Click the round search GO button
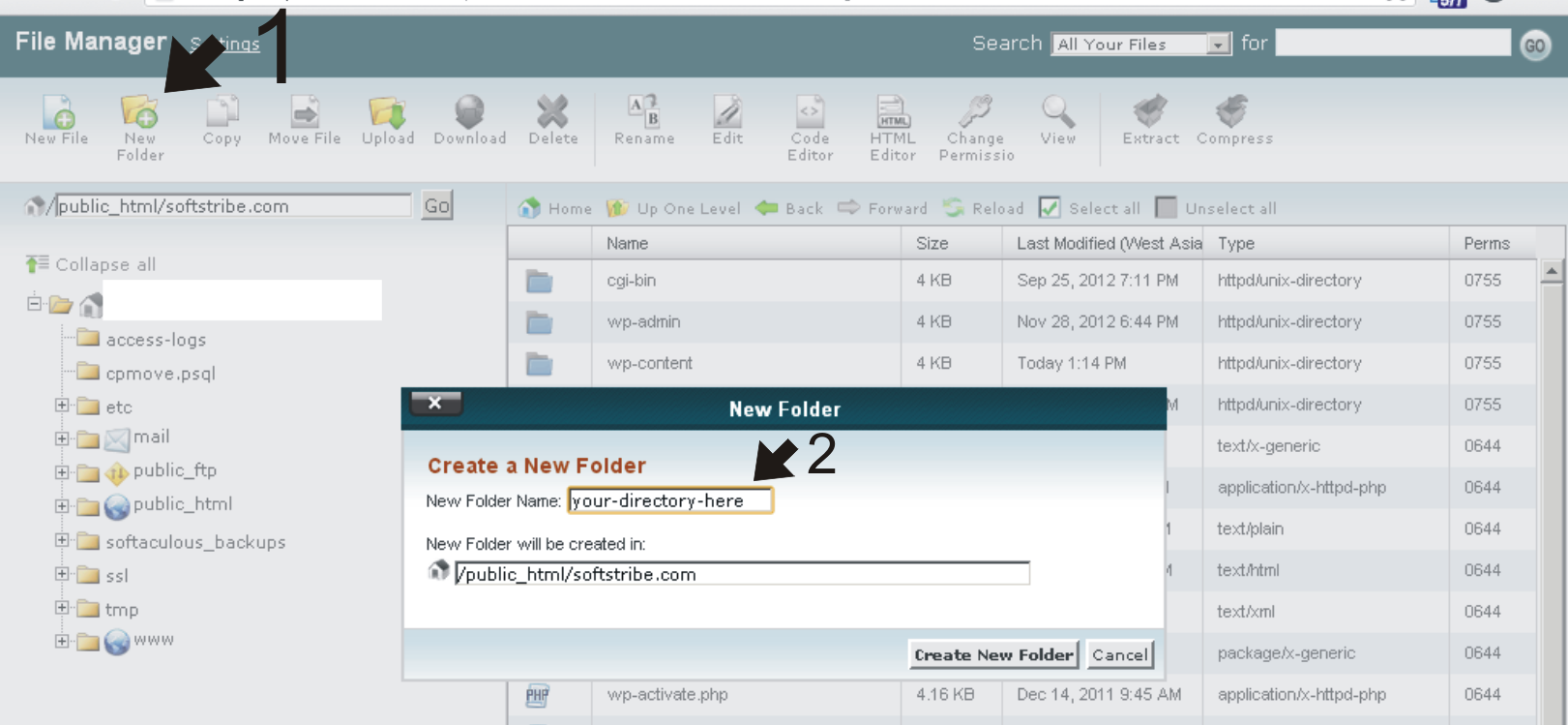 click(1535, 45)
